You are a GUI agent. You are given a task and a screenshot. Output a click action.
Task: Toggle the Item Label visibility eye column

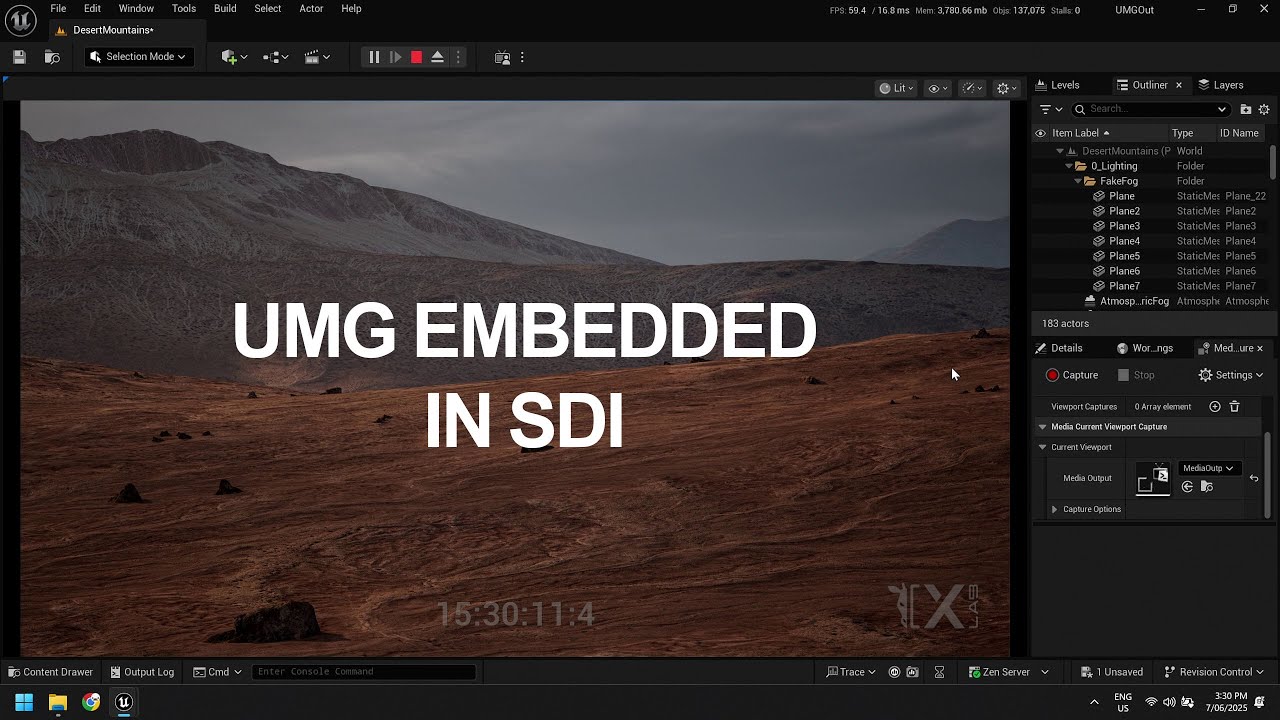(1040, 133)
